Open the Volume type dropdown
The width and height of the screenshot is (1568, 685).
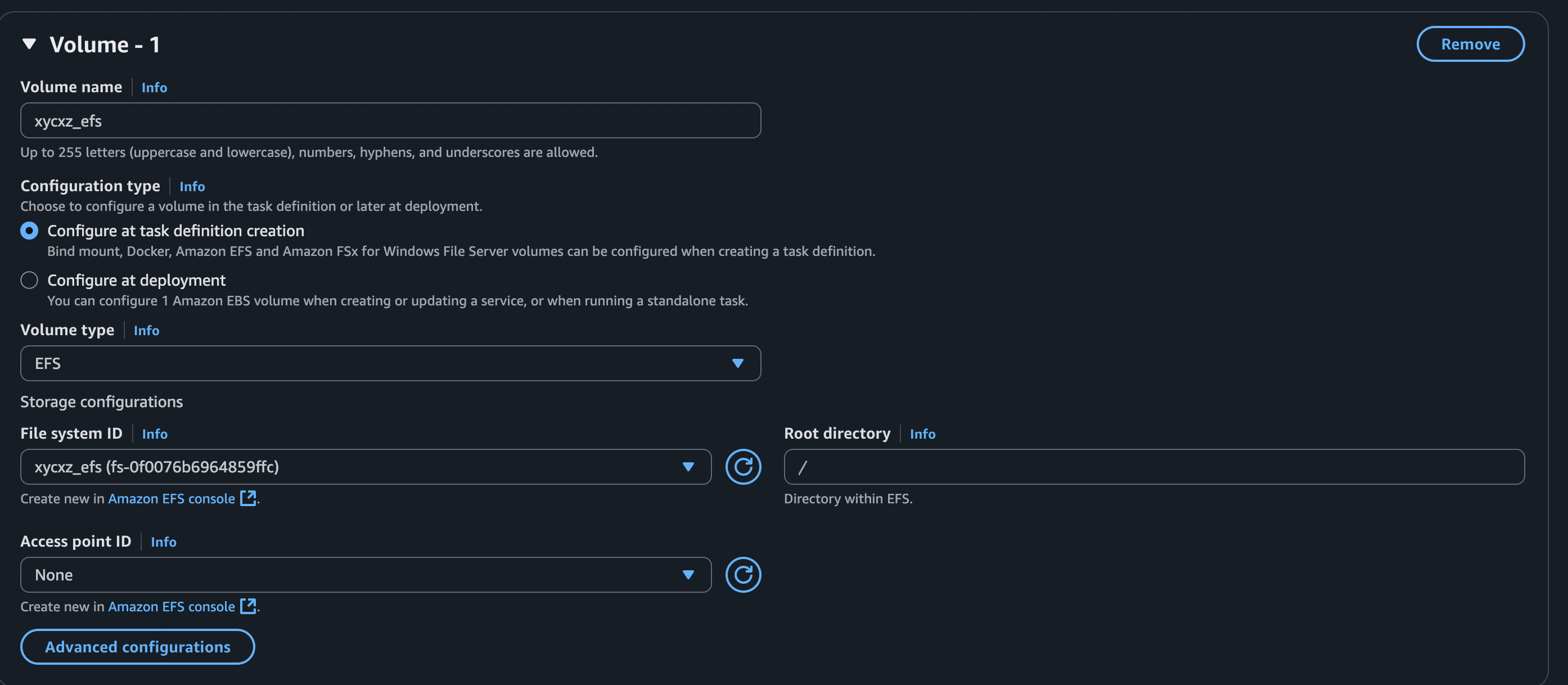pos(390,363)
